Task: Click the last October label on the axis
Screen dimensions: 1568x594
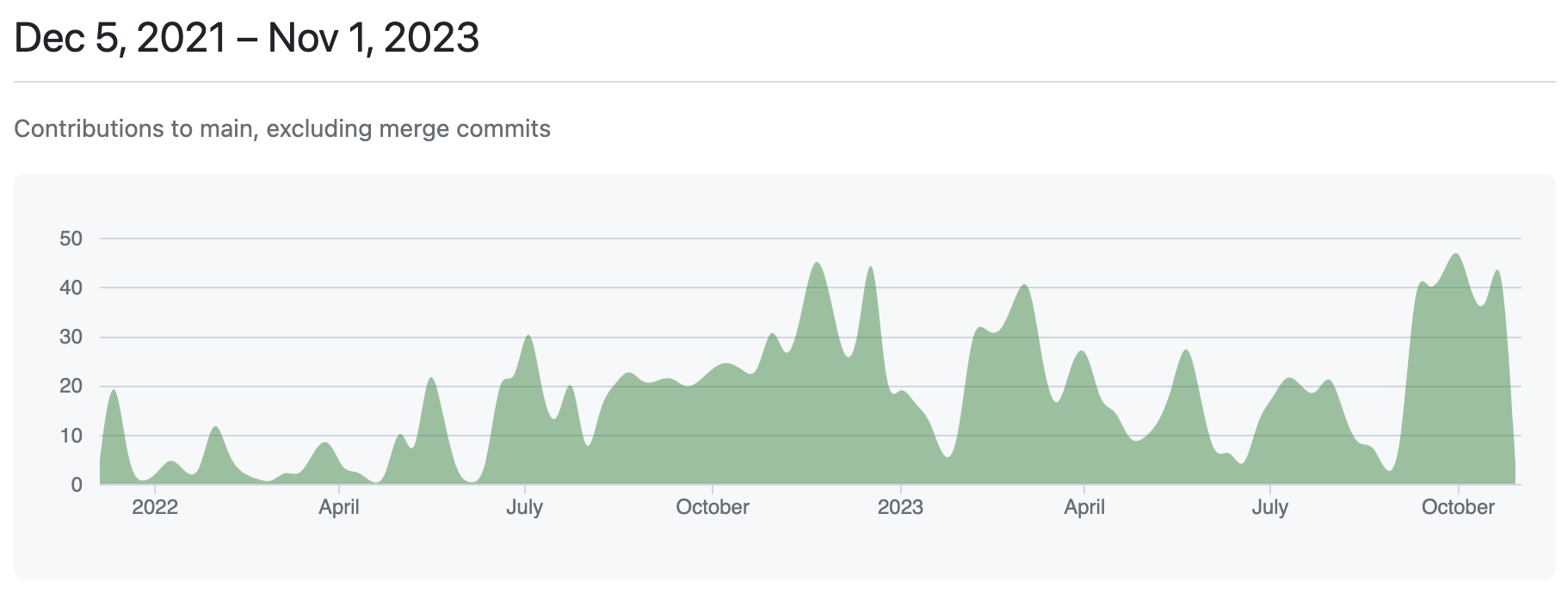Action: pyautogui.click(x=1458, y=507)
